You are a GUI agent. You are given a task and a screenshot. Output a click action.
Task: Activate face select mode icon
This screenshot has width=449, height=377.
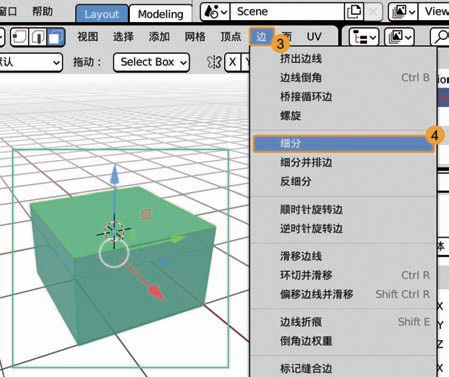click(x=56, y=37)
